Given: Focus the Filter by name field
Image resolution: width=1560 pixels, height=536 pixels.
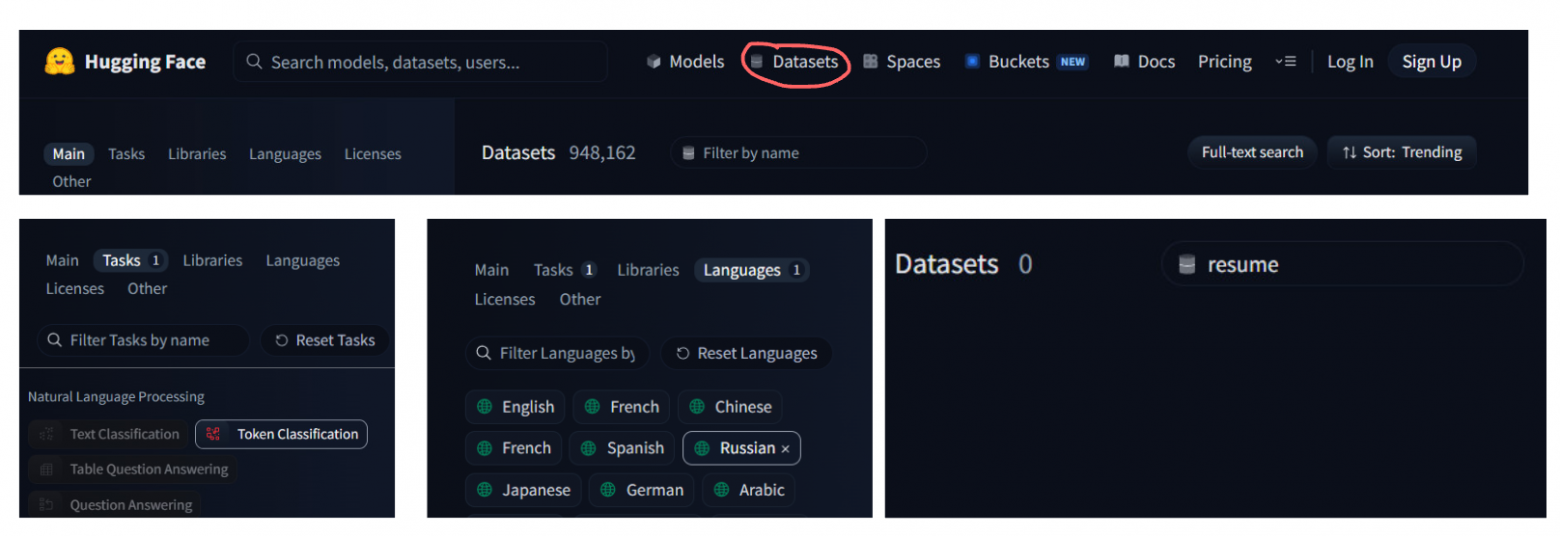Looking at the screenshot, I should tap(800, 153).
